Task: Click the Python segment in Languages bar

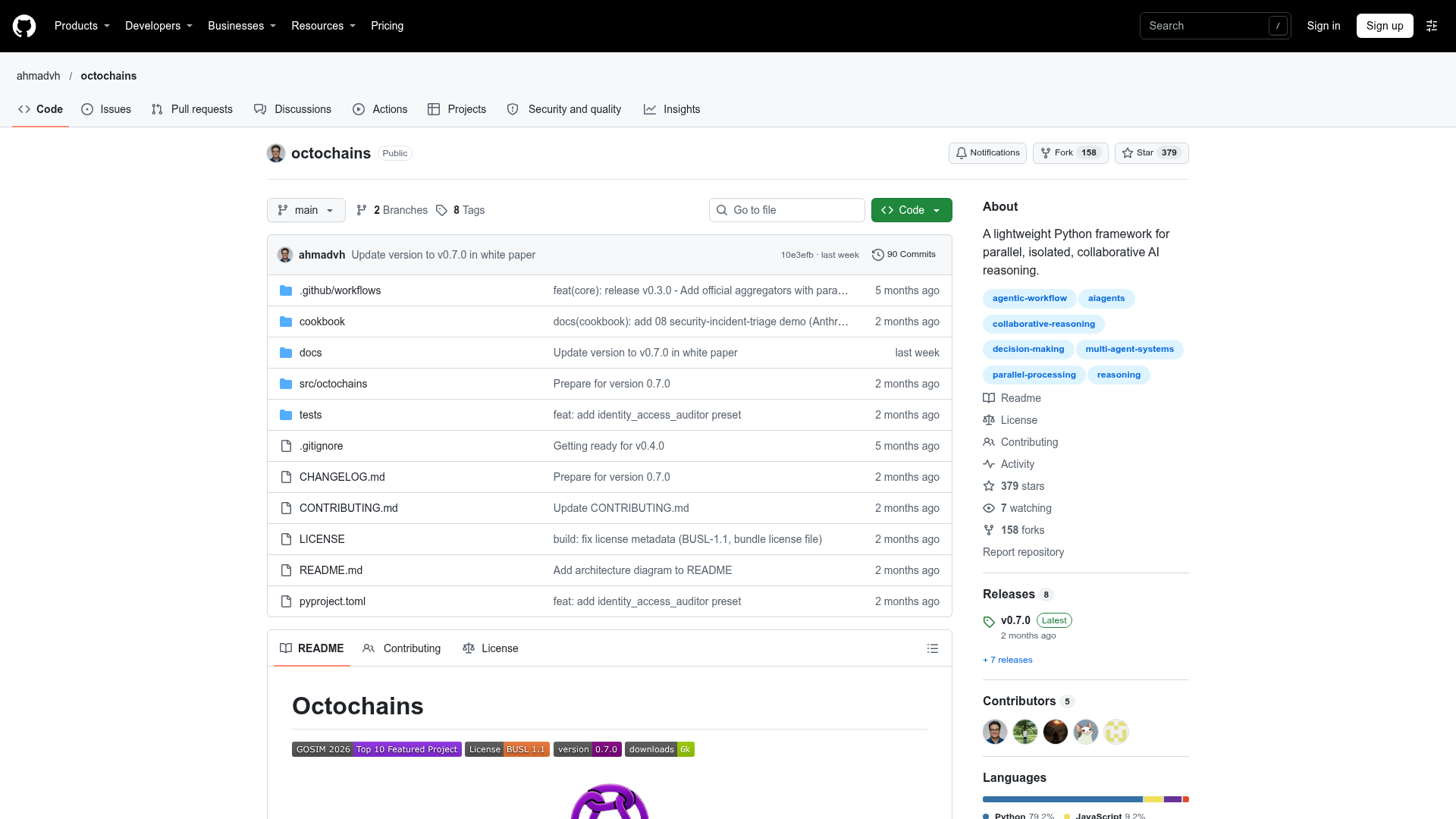Action: 1062,799
